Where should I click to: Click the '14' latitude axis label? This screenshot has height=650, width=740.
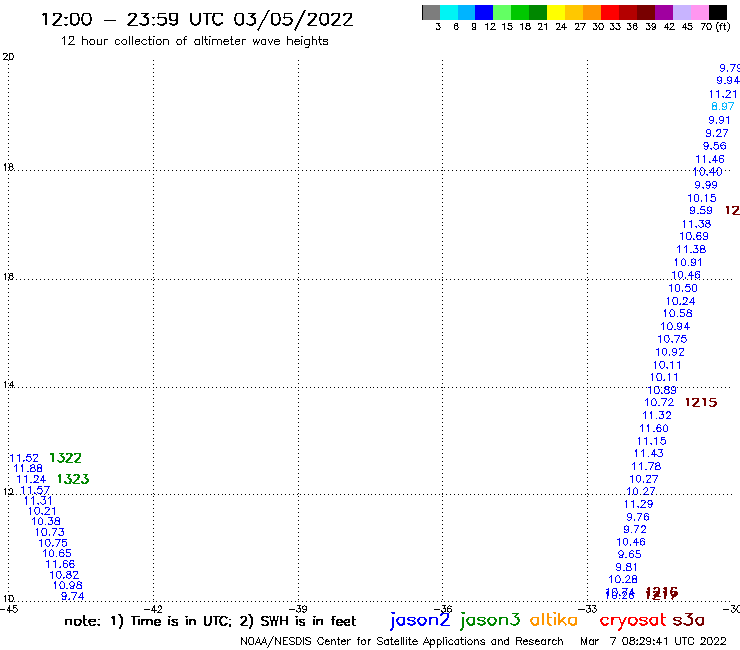8,385
